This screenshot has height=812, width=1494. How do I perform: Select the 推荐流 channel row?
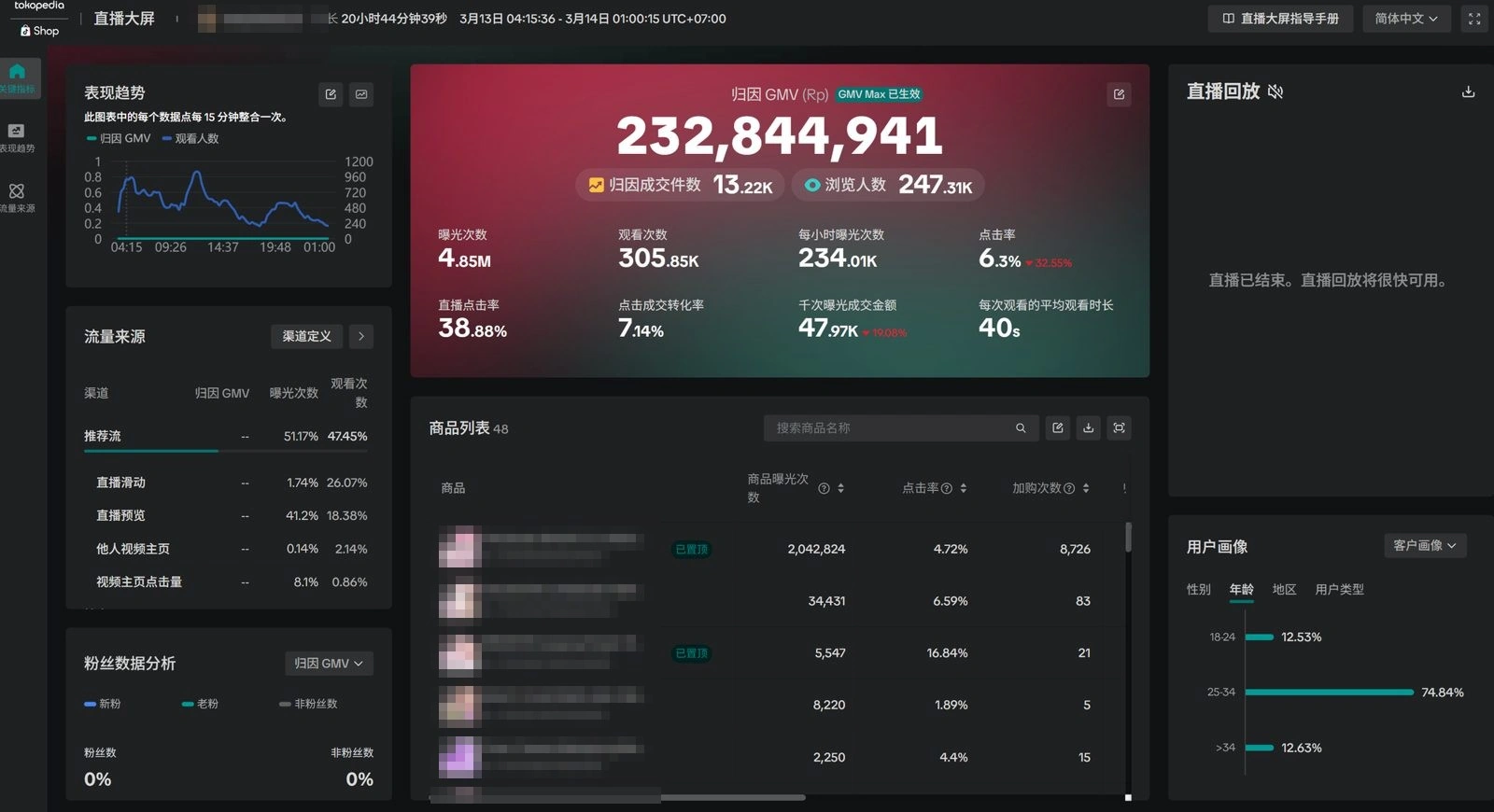coord(225,437)
